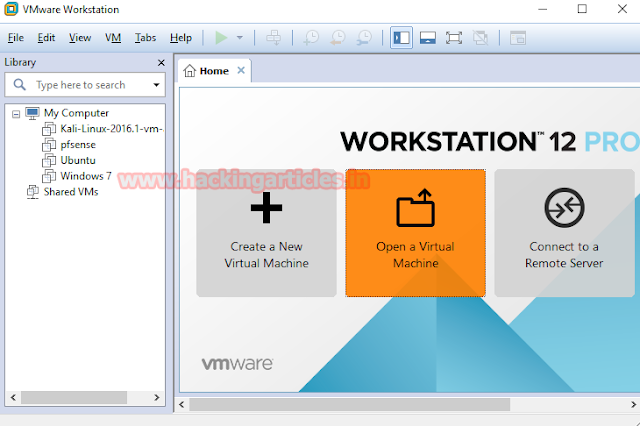The height and width of the screenshot is (426, 640).
Task: Click the My Computer monitor icon
Action: 32,113
